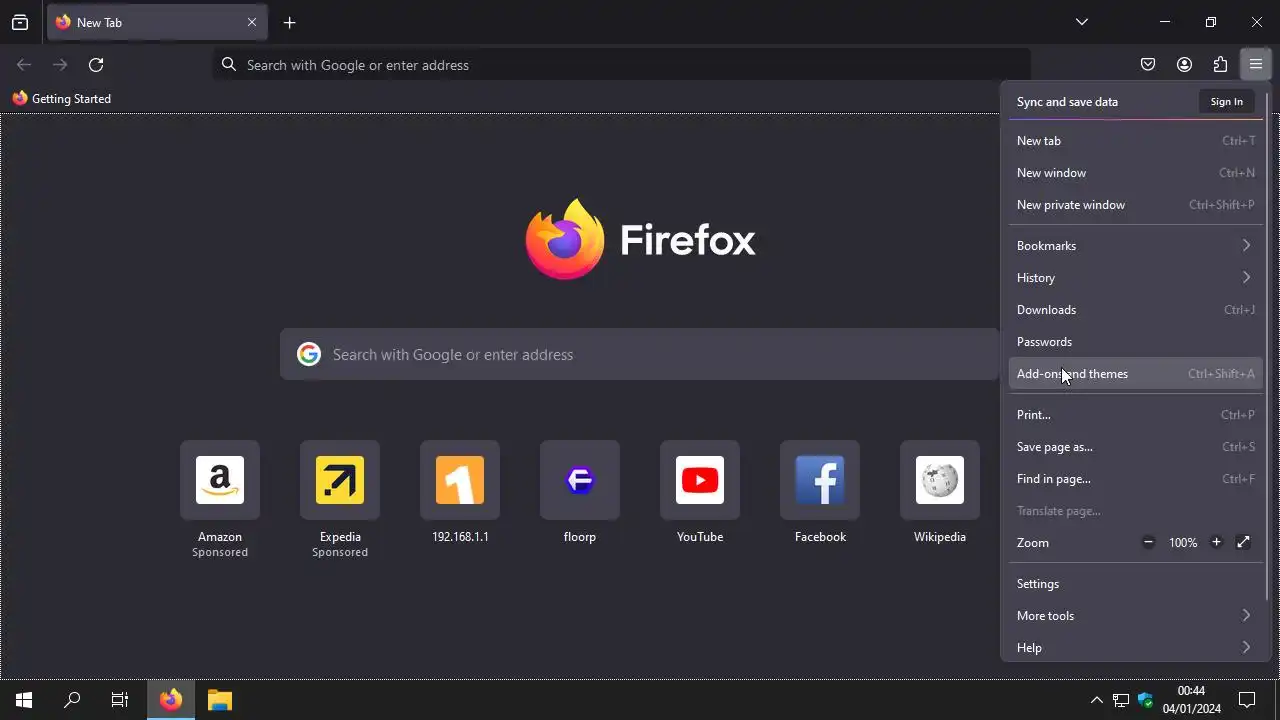Focus the address bar search field
The width and height of the screenshot is (1280, 720).
click(x=622, y=65)
